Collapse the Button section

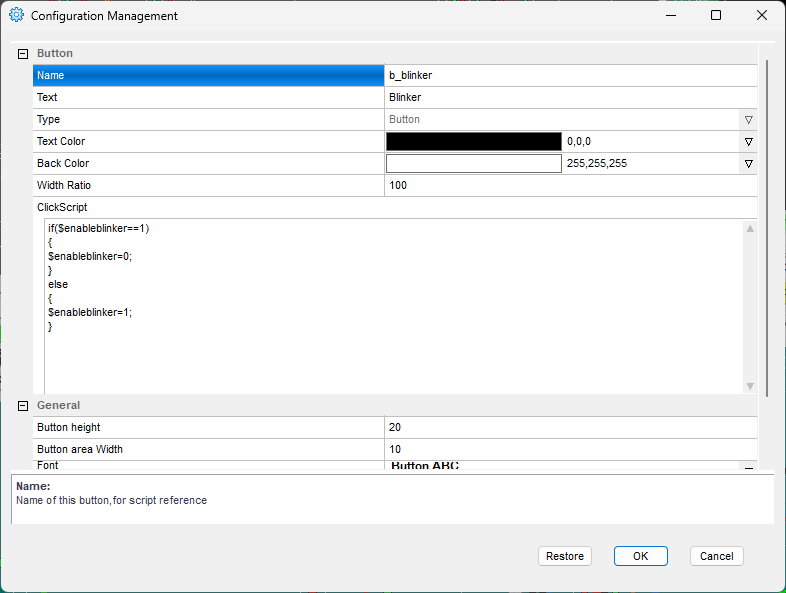(x=23, y=54)
